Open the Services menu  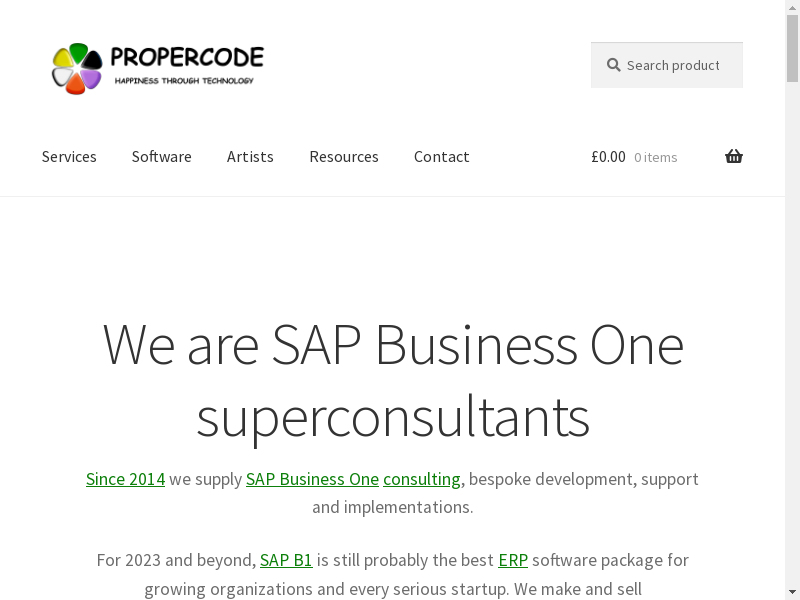pyautogui.click(x=69, y=156)
